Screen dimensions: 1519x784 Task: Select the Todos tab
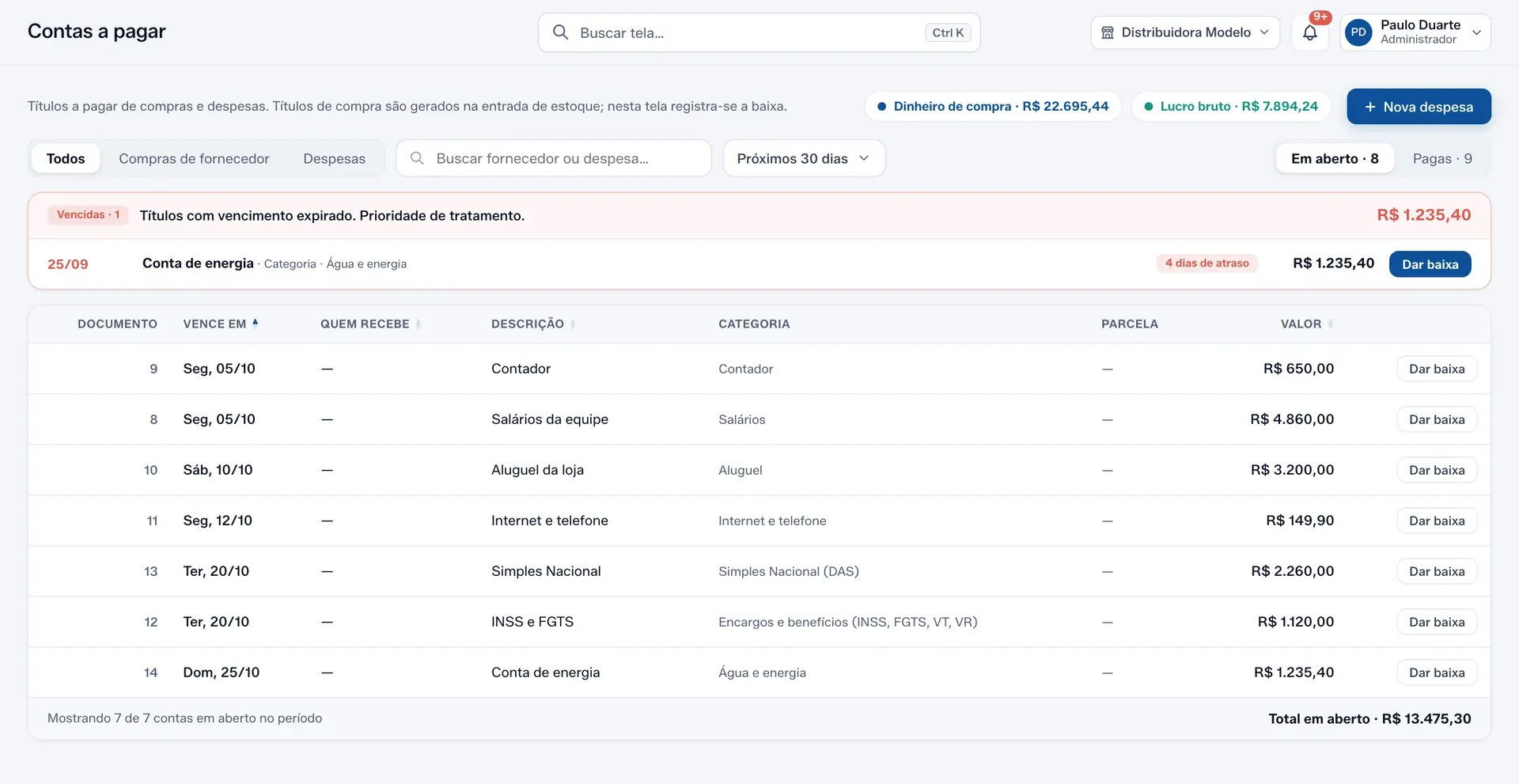(66, 158)
